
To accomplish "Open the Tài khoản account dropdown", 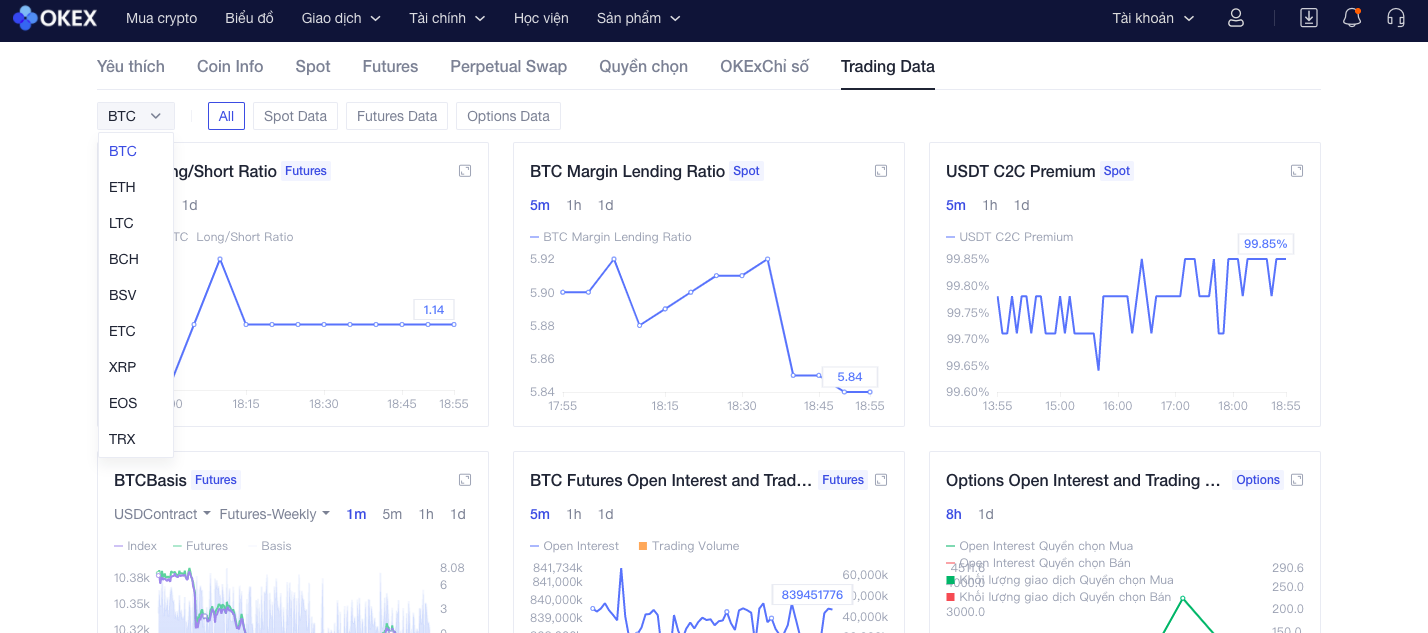I will pyautogui.click(x=1153, y=18).
